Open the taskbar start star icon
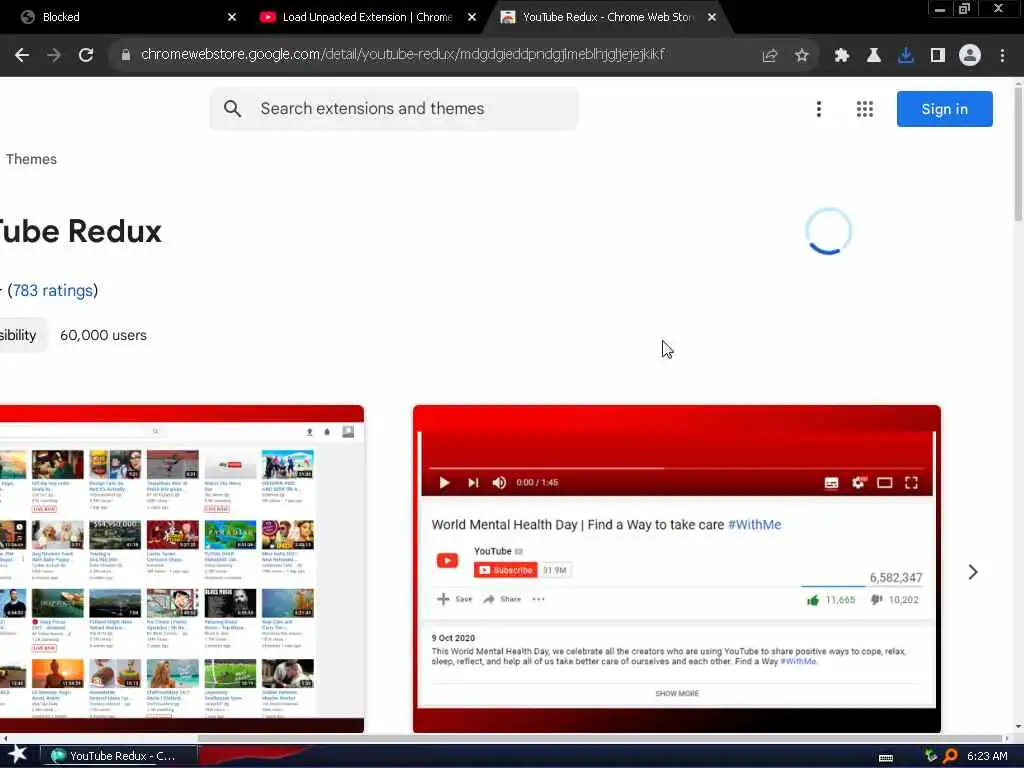The width and height of the screenshot is (1024, 768). 17,755
